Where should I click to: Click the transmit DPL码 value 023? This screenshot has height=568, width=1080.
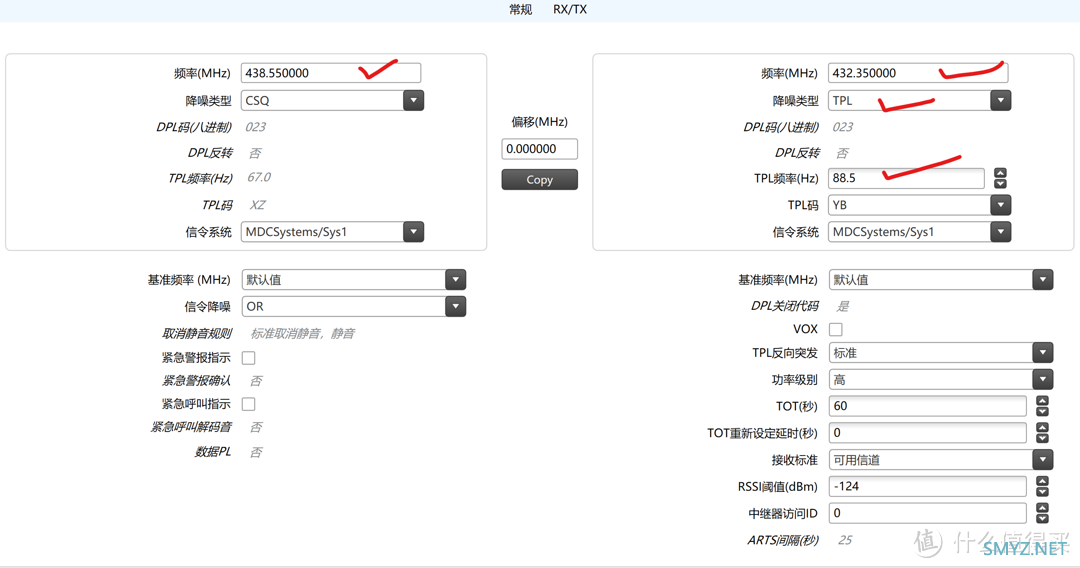click(x=842, y=127)
